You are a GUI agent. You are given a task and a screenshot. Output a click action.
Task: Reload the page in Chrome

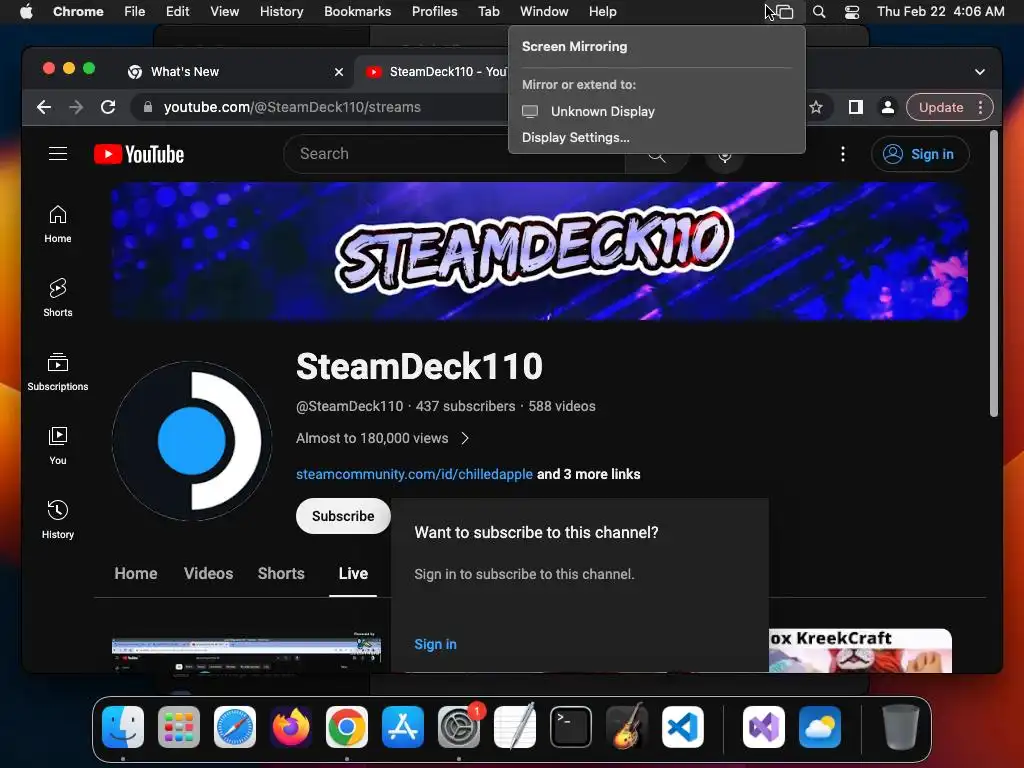pyautogui.click(x=108, y=107)
